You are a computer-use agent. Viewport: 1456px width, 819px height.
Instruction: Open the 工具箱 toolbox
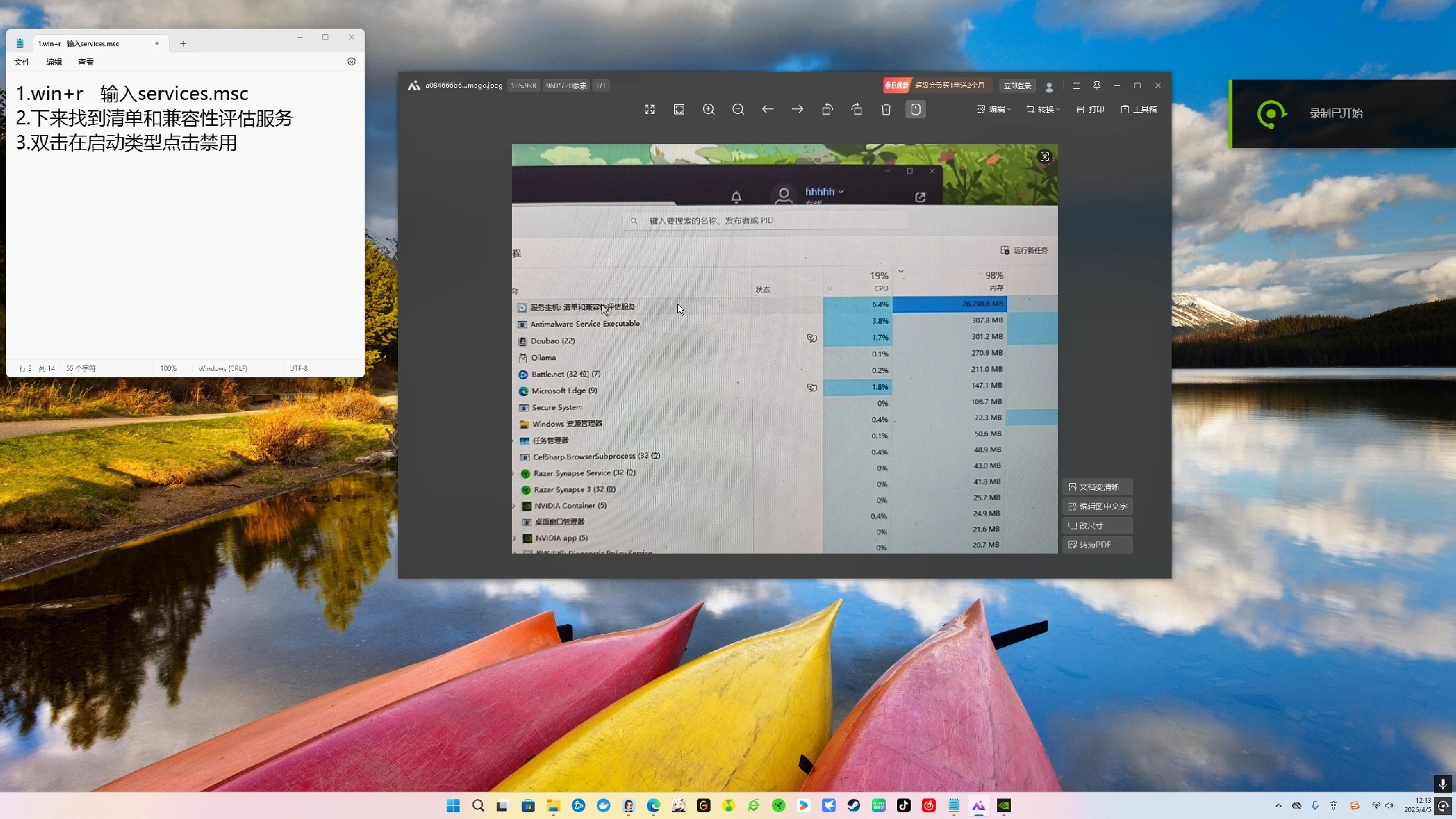(x=1139, y=109)
